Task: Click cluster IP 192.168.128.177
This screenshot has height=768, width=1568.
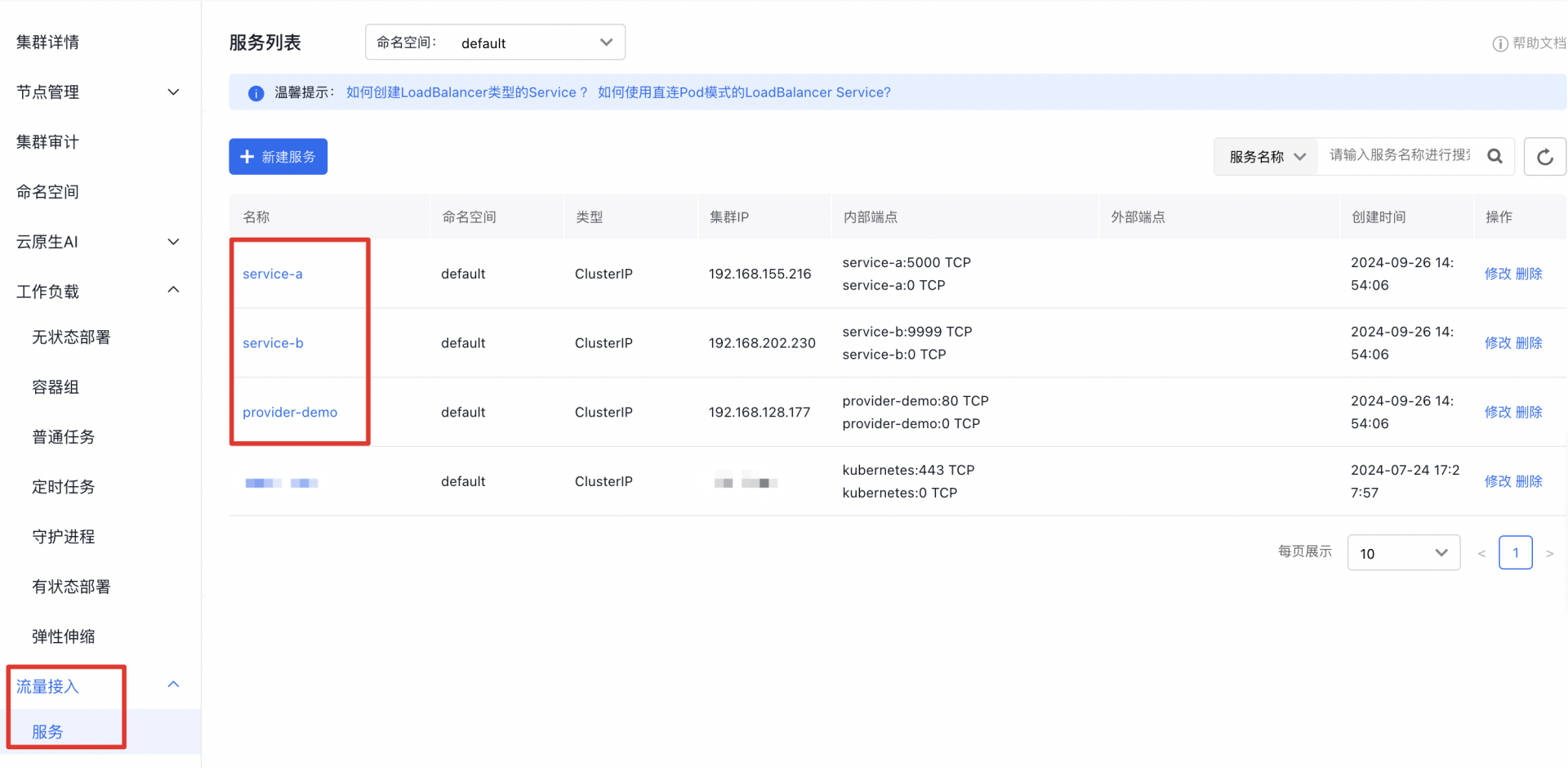Action: coord(759,413)
